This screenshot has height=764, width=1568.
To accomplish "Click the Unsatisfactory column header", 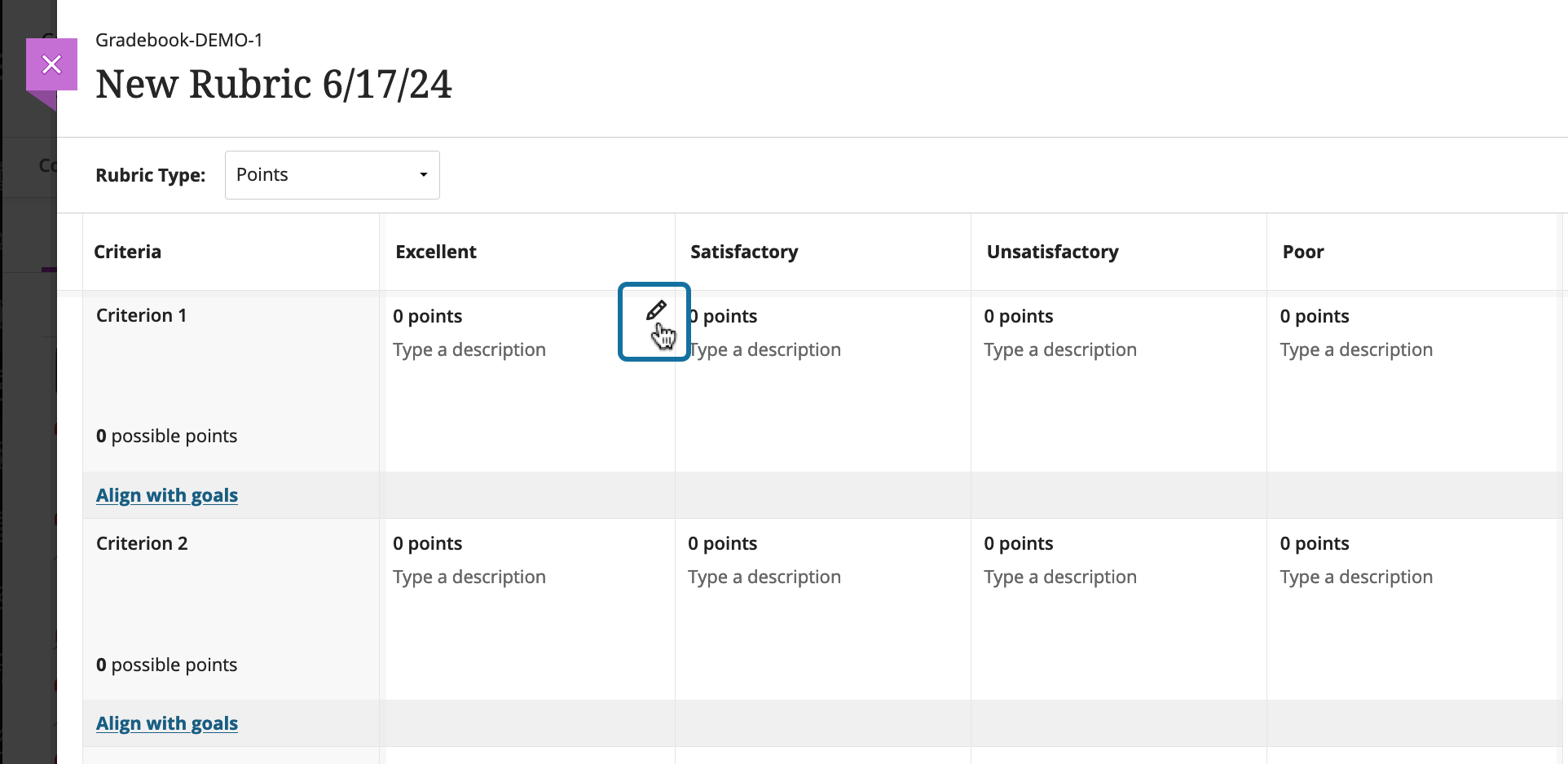I will 1052,252.
